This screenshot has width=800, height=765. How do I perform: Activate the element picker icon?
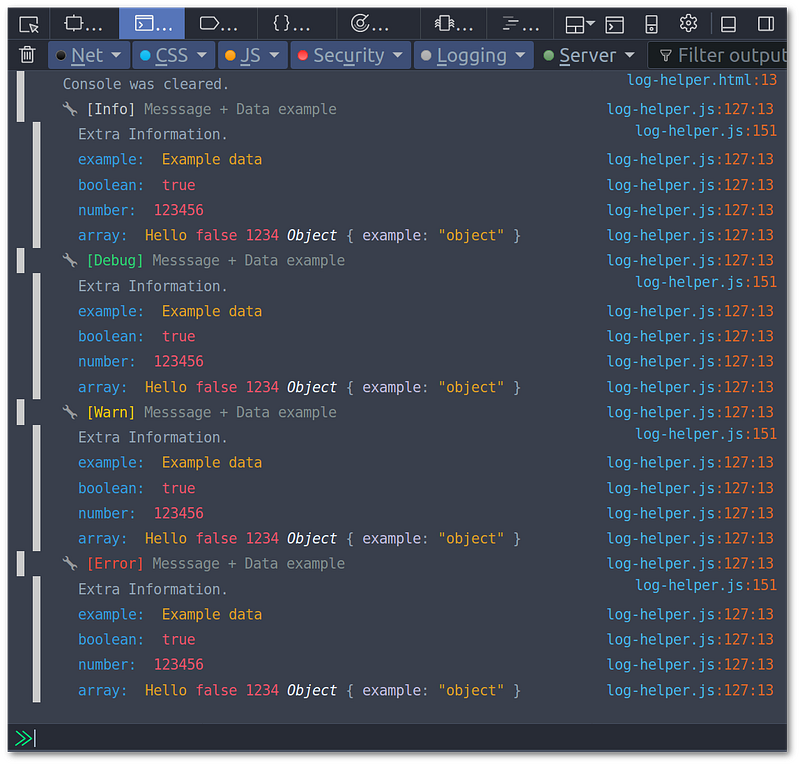[x=29, y=24]
